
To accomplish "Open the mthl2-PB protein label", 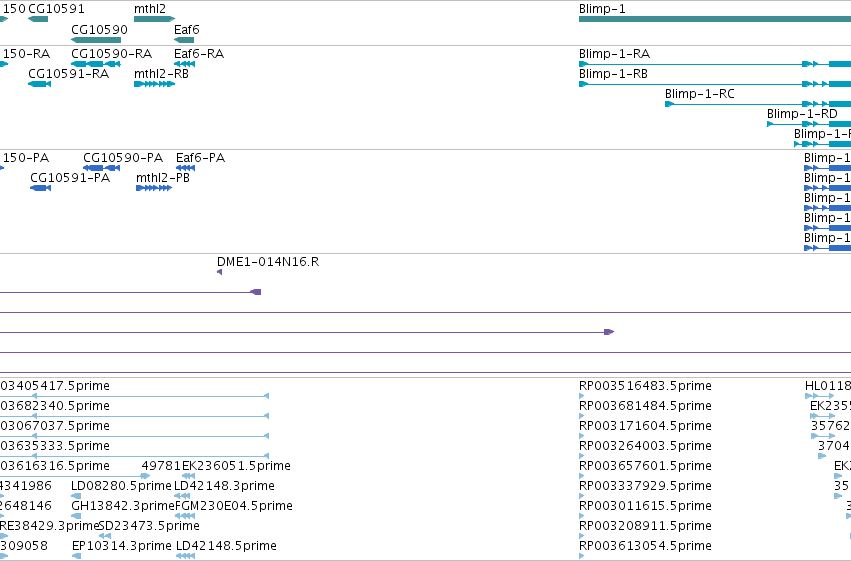I will pyautogui.click(x=163, y=178).
